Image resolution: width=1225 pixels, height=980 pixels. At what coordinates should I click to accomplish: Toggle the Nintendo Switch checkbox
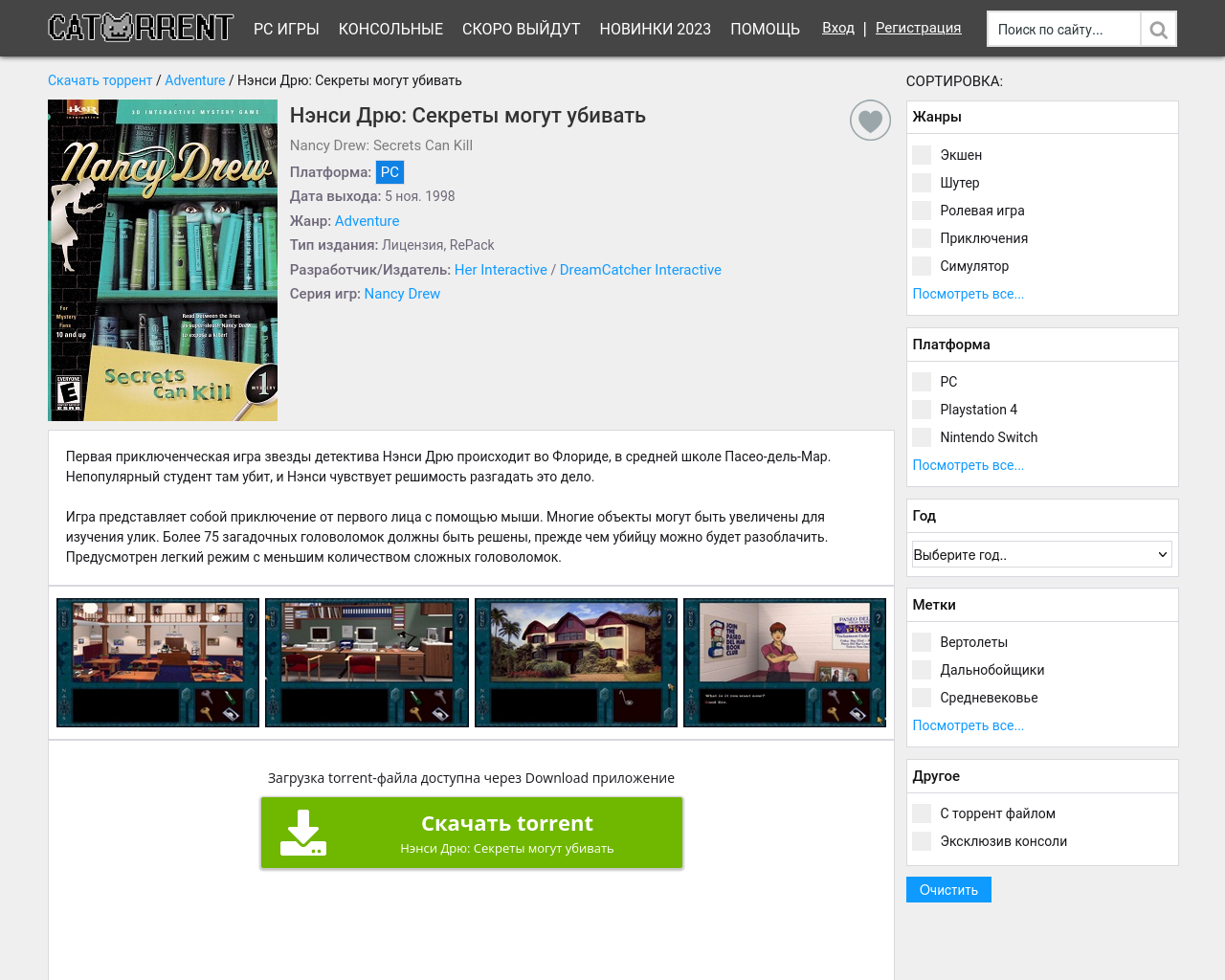coord(922,437)
